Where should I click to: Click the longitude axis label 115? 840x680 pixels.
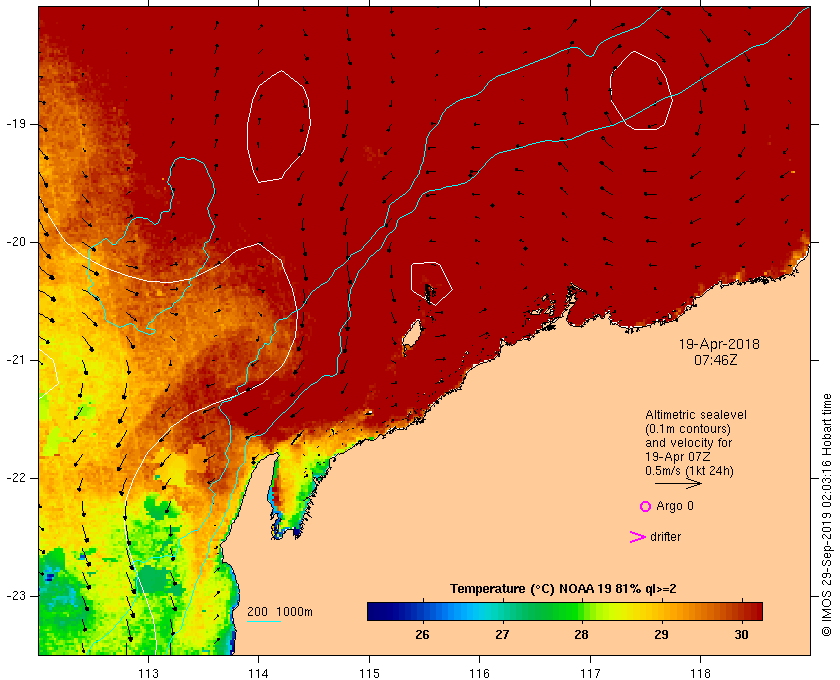(x=369, y=673)
